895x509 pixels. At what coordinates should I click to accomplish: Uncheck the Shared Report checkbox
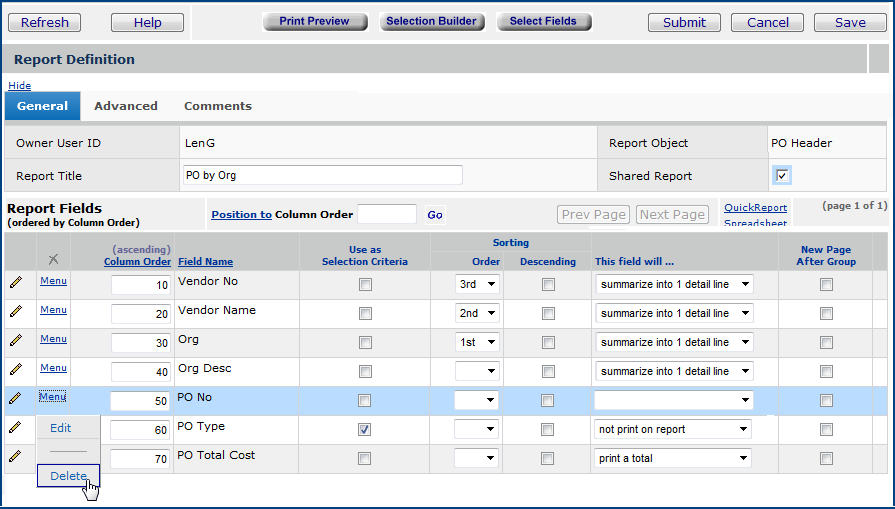pyautogui.click(x=782, y=176)
